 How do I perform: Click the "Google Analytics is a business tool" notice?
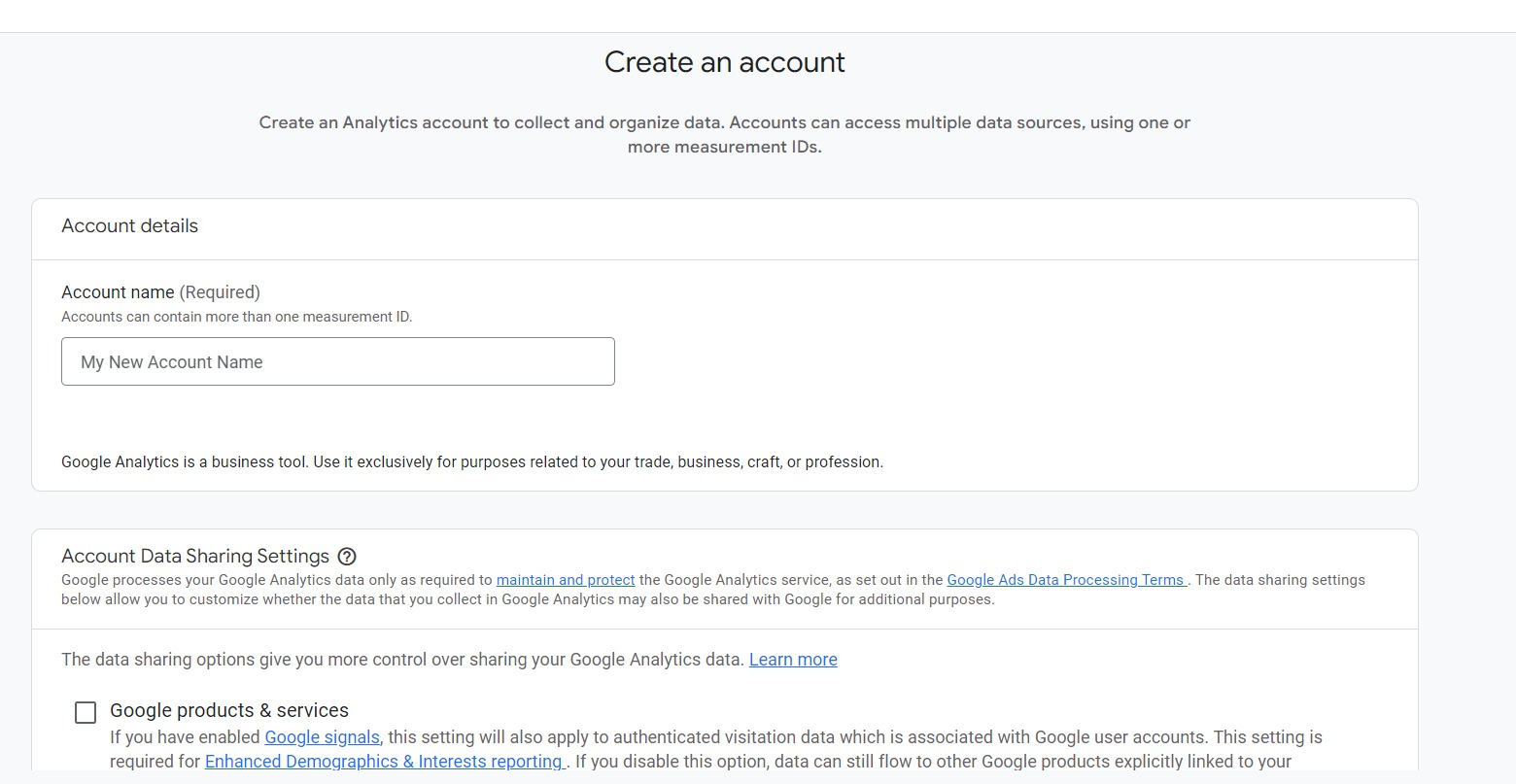pos(472,462)
